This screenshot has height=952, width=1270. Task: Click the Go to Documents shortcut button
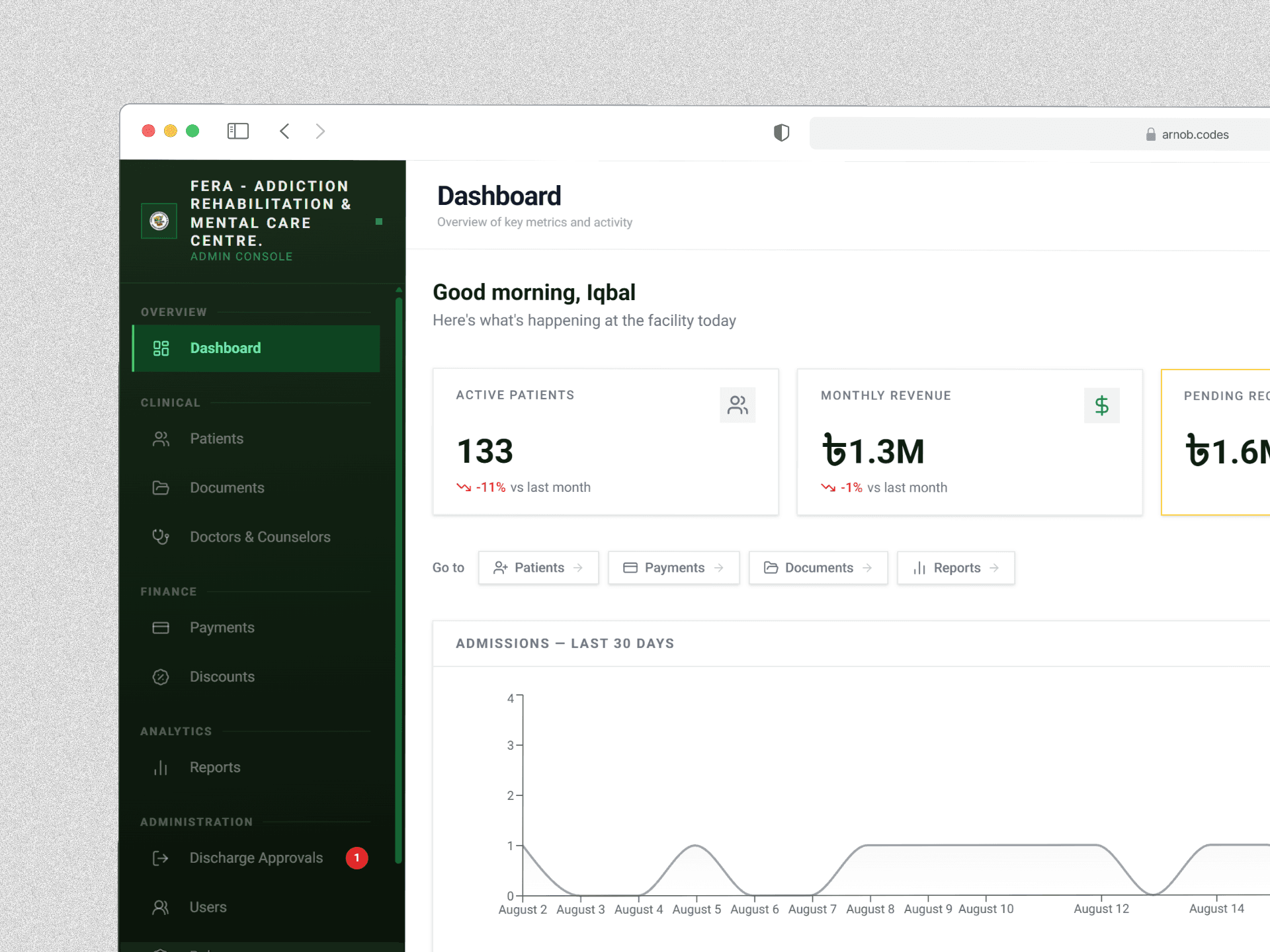pyautogui.click(x=818, y=568)
